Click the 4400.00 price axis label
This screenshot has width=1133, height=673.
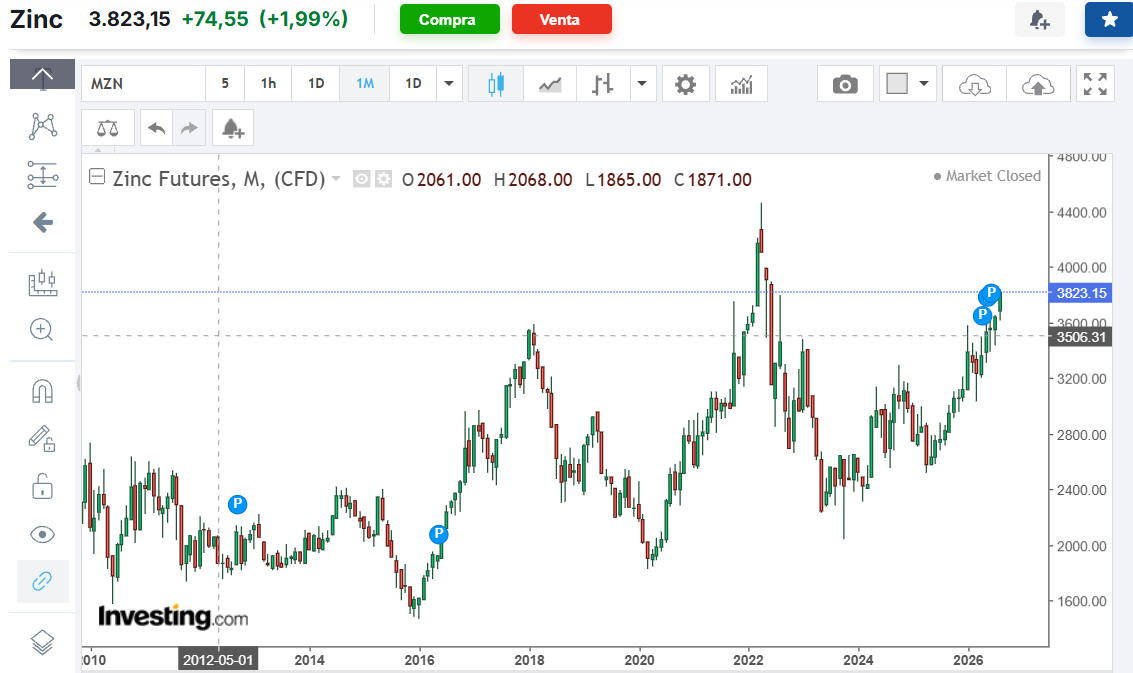pos(1081,213)
